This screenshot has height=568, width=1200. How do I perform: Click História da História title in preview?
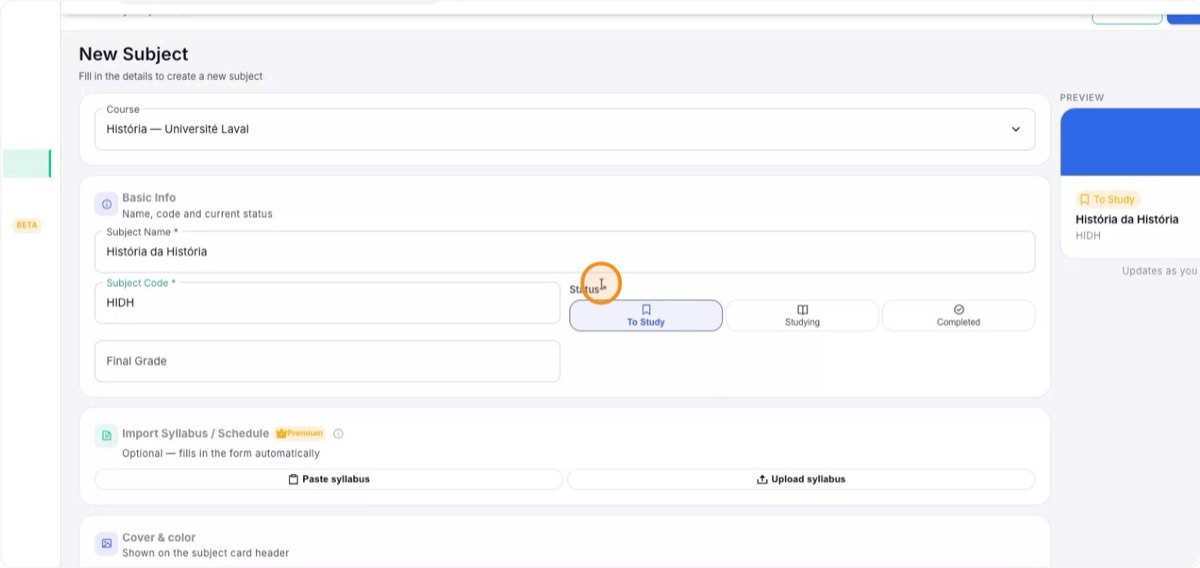[x=1127, y=219]
